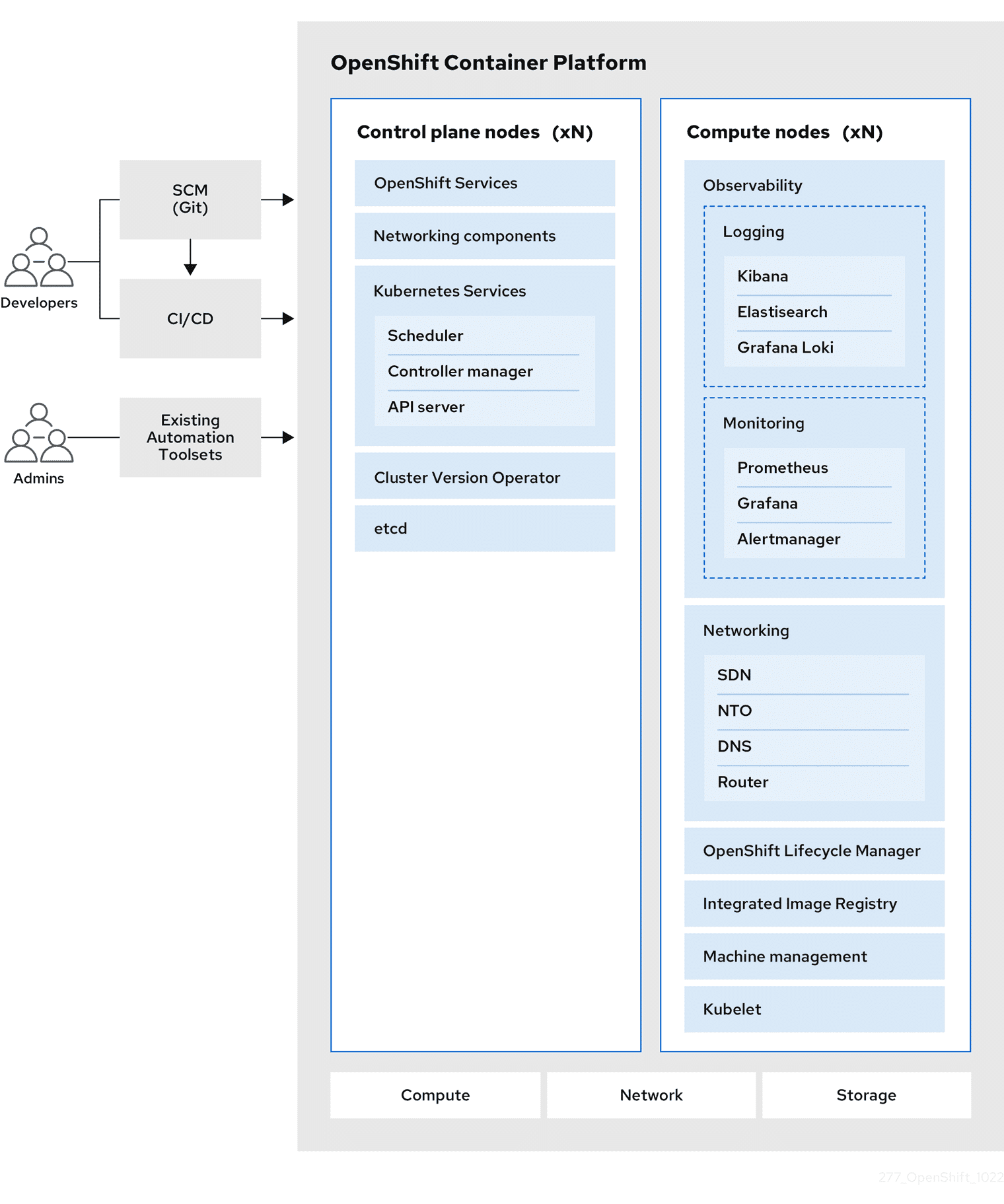
Task: Select the Kubelet block
Action: (814, 1009)
